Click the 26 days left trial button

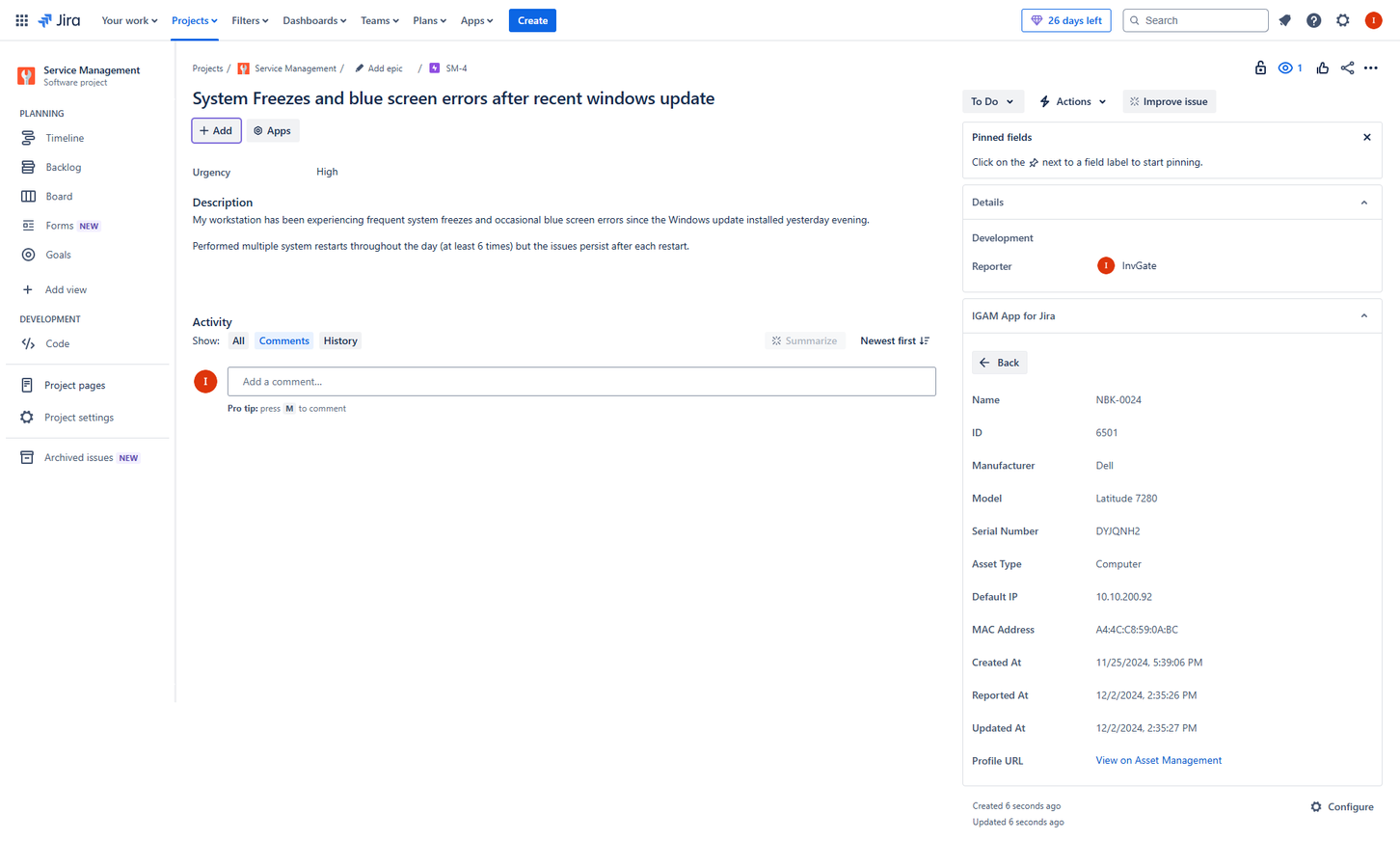[x=1065, y=20]
